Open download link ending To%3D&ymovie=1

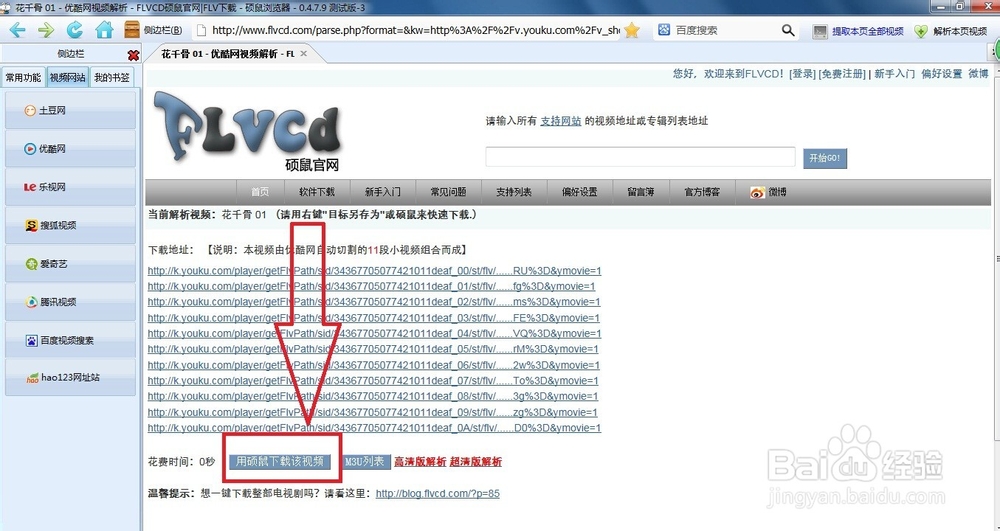[x=373, y=381]
